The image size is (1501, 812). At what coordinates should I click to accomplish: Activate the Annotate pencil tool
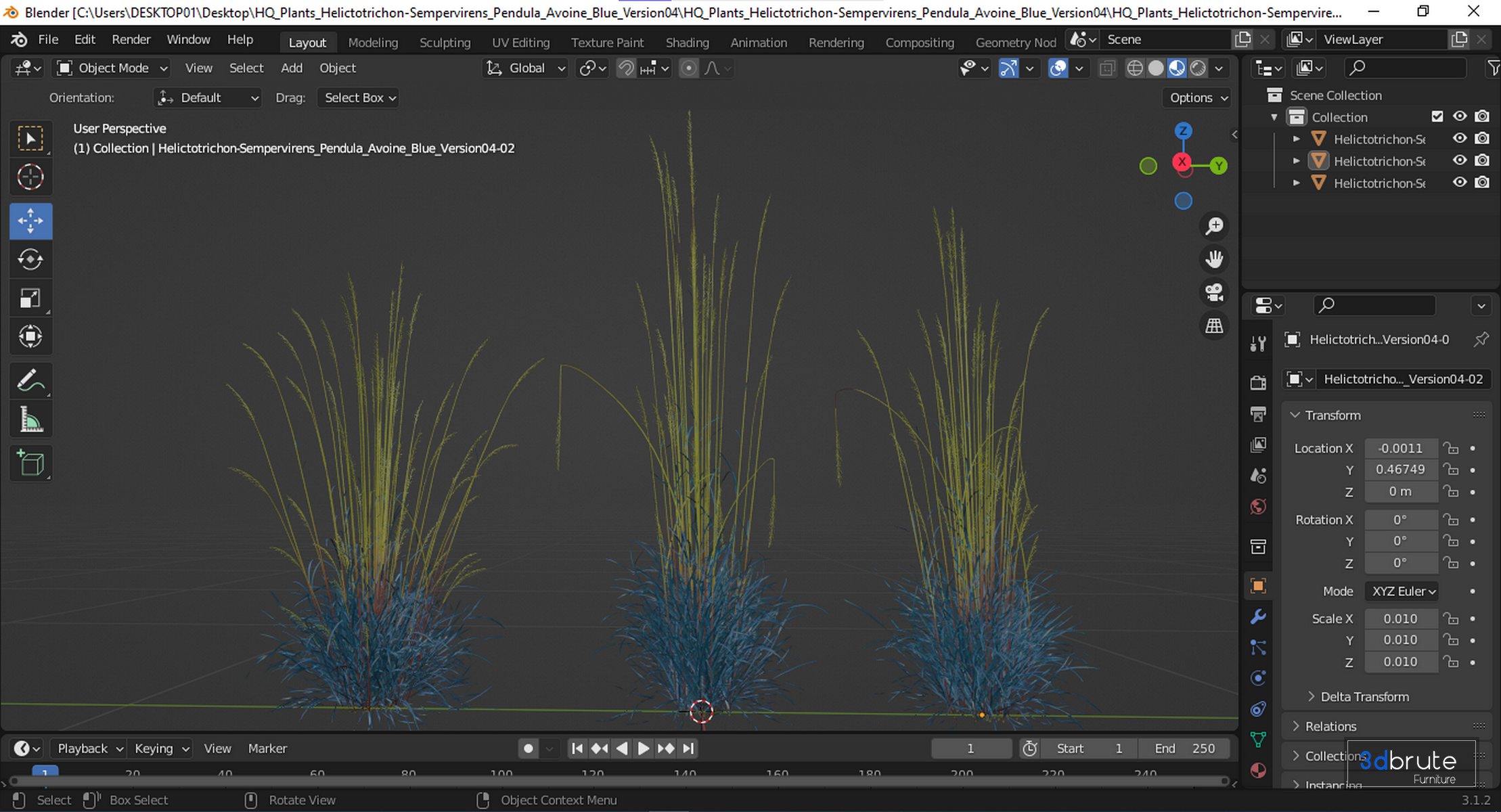tap(30, 381)
